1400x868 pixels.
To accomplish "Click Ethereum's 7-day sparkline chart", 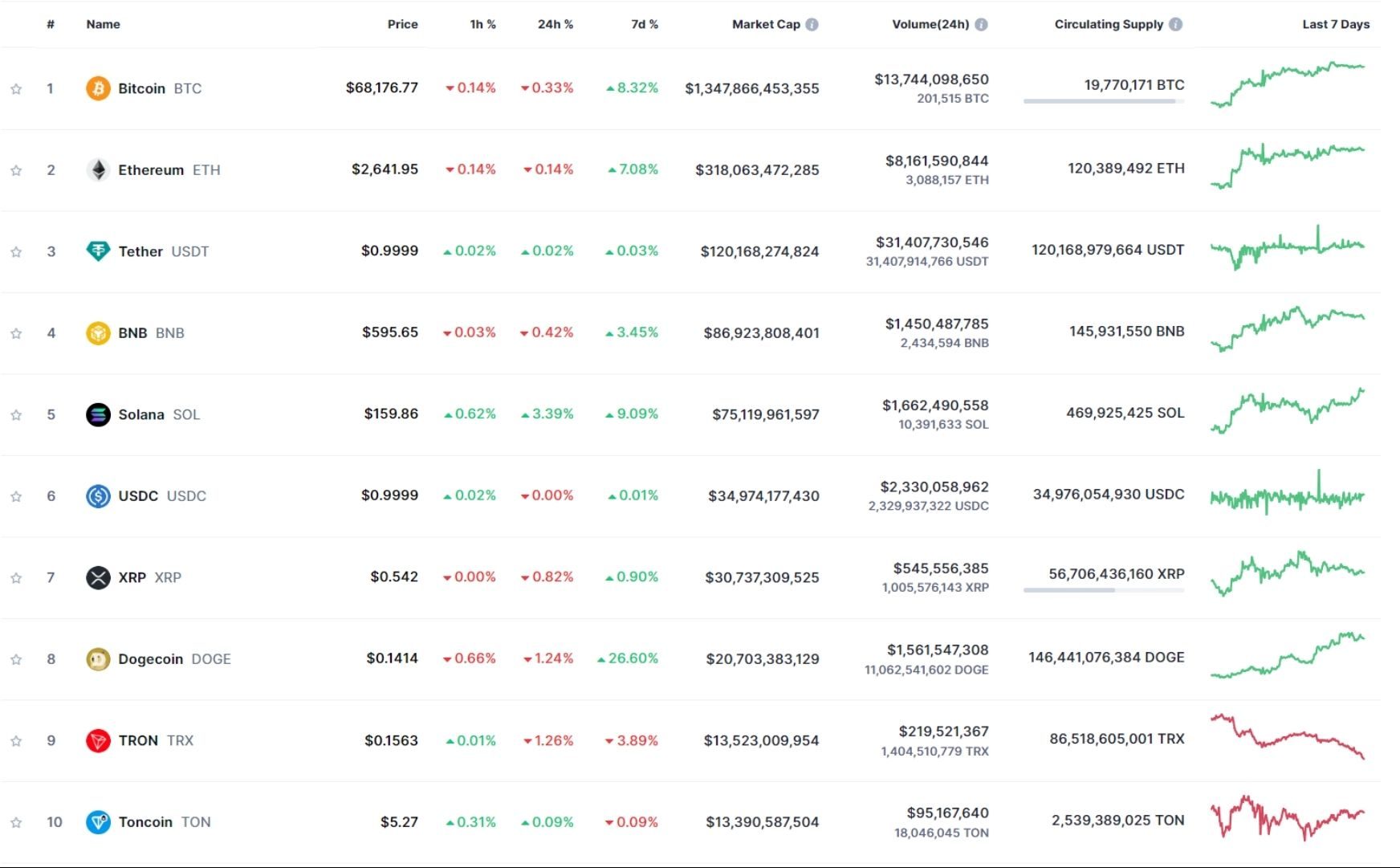I will [1285, 167].
